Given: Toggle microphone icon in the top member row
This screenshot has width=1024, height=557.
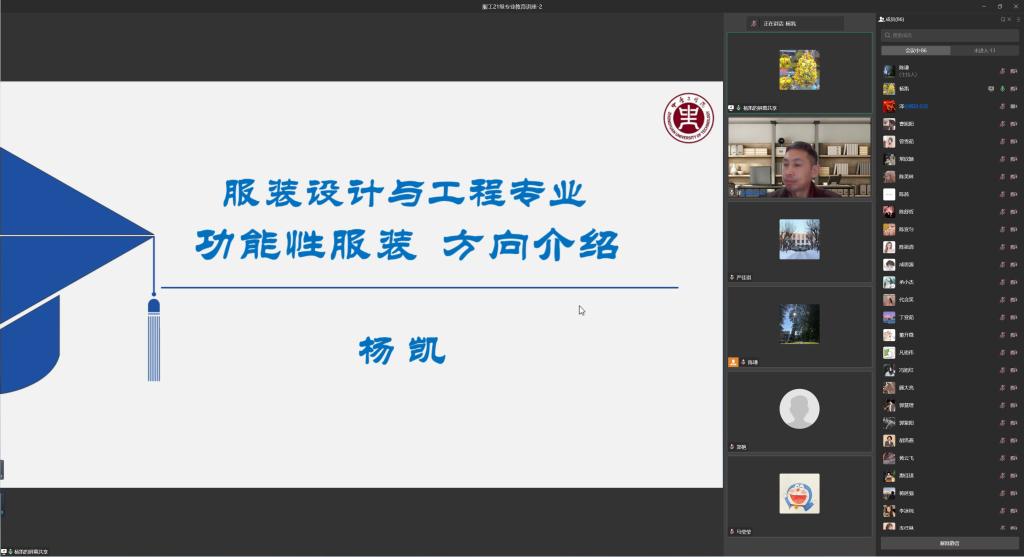Looking at the screenshot, I should tap(1002, 70).
